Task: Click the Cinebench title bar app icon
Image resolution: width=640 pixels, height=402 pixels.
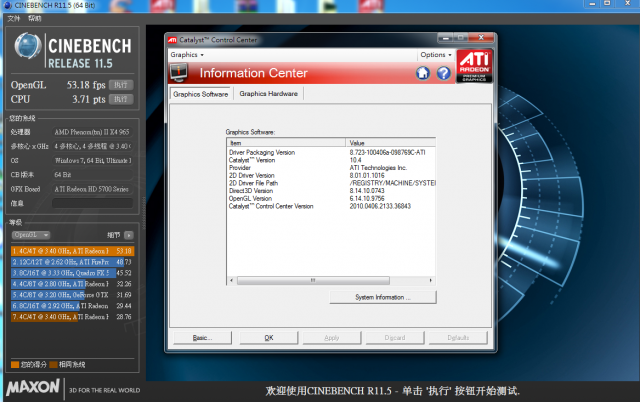Action: pyautogui.click(x=7, y=5)
